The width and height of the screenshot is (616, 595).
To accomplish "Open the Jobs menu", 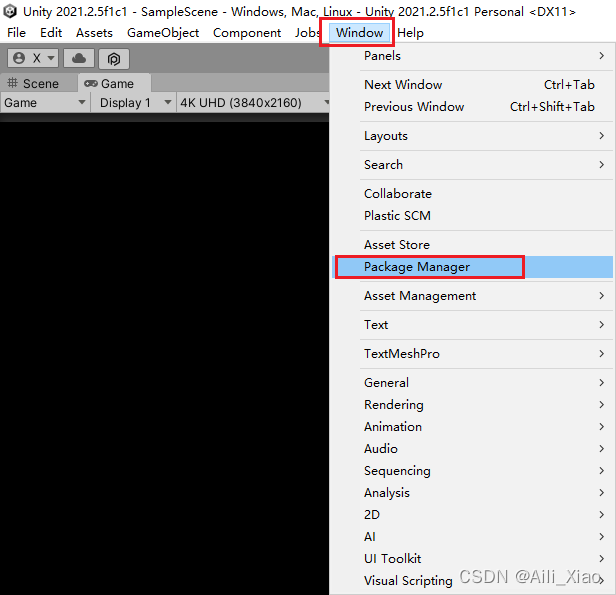I will click(307, 33).
